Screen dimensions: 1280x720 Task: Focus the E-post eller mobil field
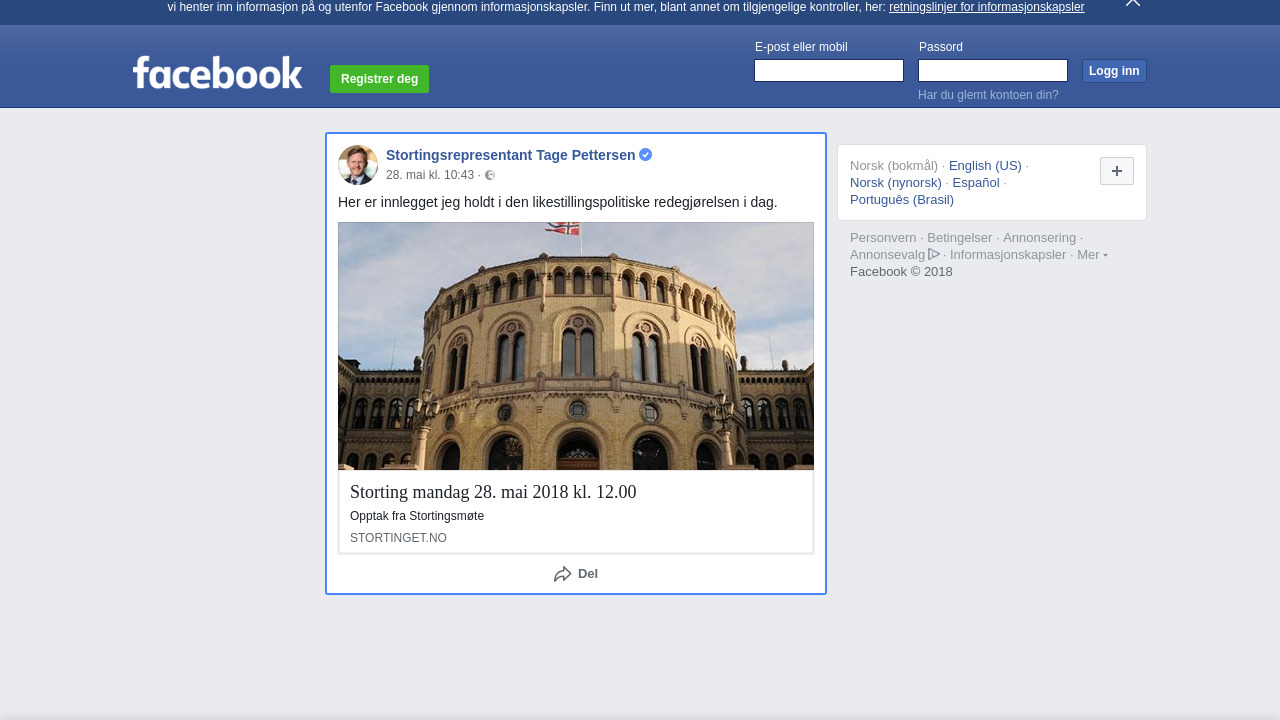coord(828,71)
